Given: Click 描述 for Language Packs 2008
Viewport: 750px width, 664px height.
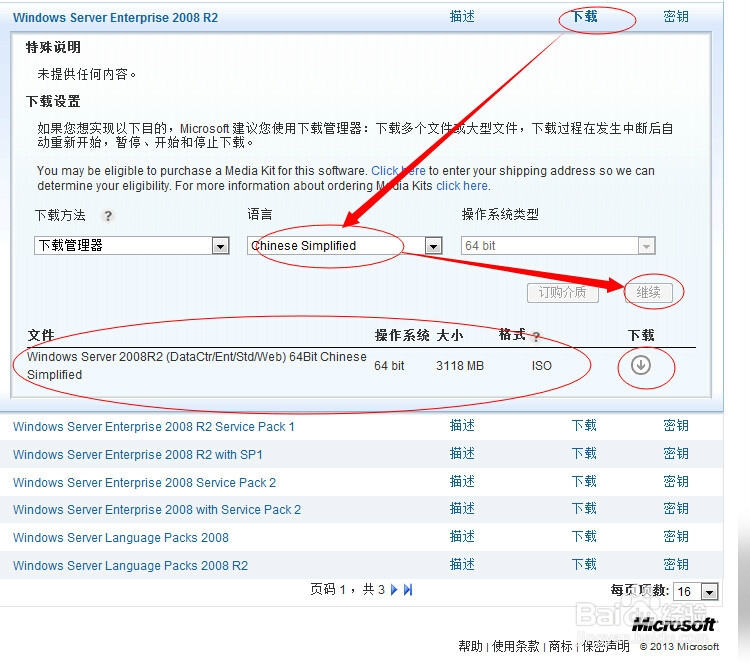Looking at the screenshot, I should point(462,537).
